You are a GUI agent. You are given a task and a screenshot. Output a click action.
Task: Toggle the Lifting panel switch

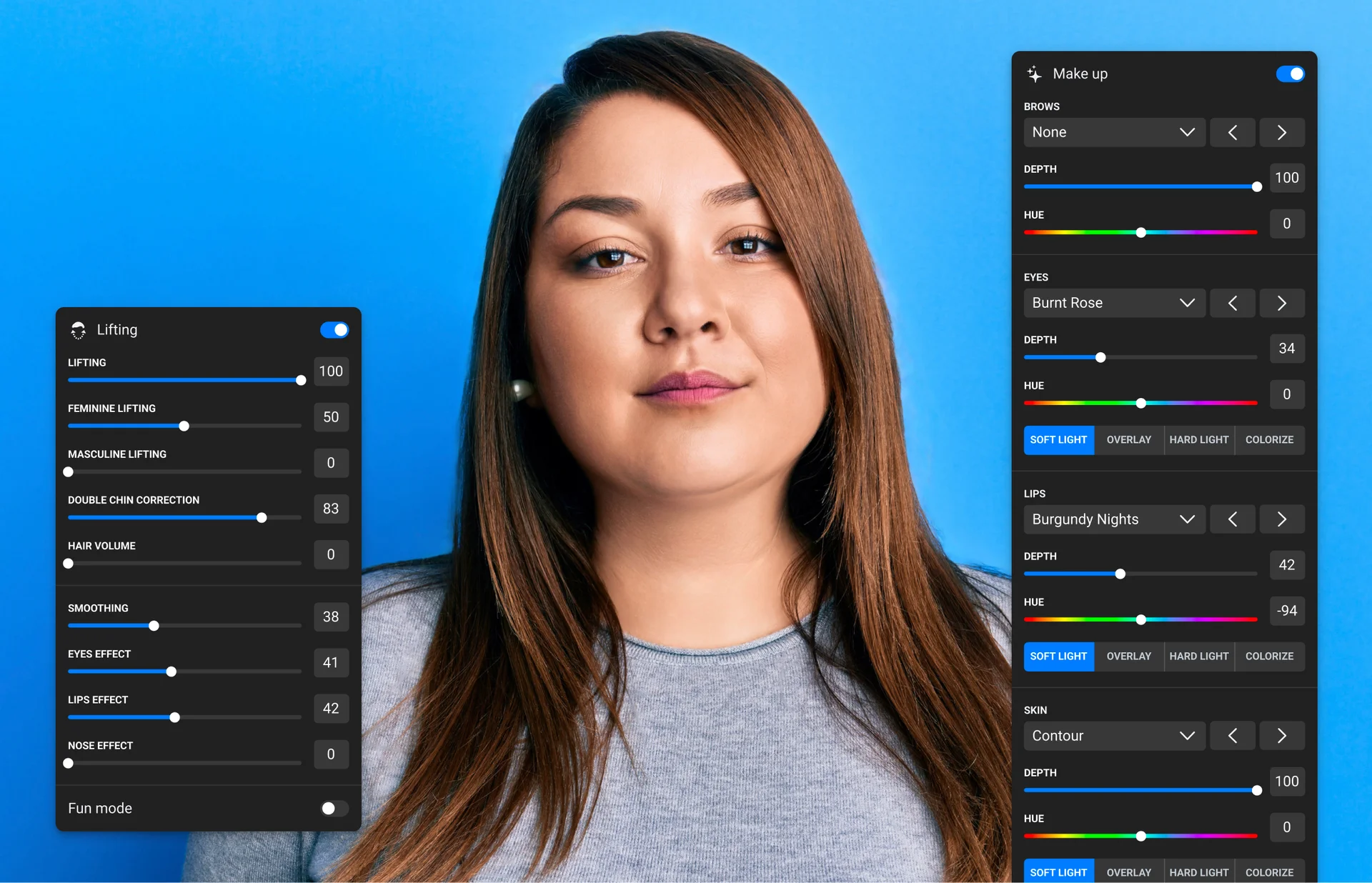click(x=334, y=329)
